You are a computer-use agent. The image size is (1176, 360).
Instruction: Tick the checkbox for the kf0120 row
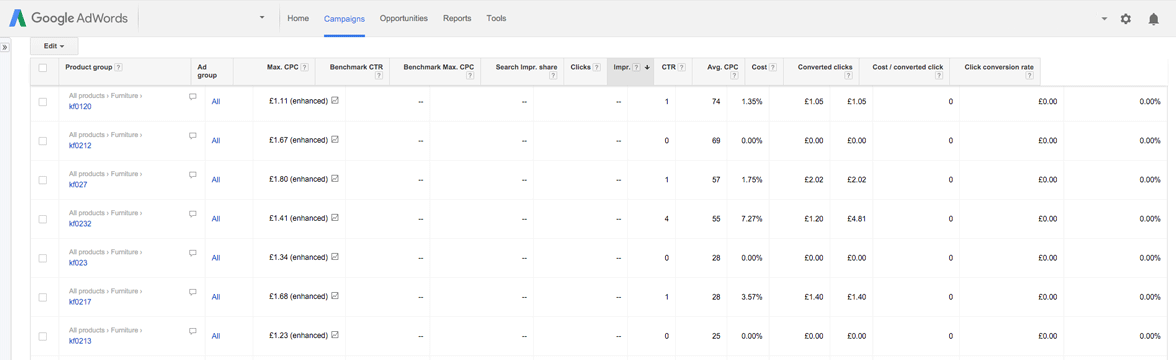pyautogui.click(x=43, y=101)
